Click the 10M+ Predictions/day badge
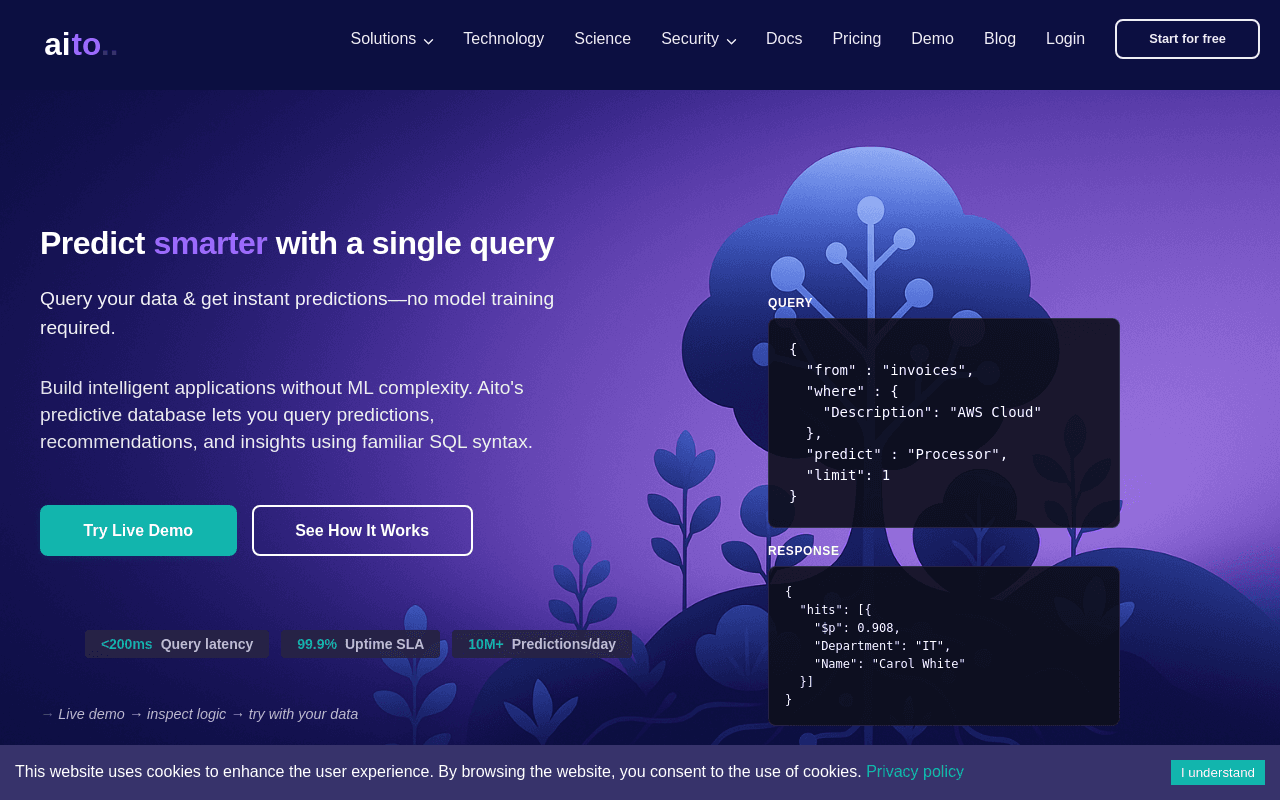 tap(542, 644)
